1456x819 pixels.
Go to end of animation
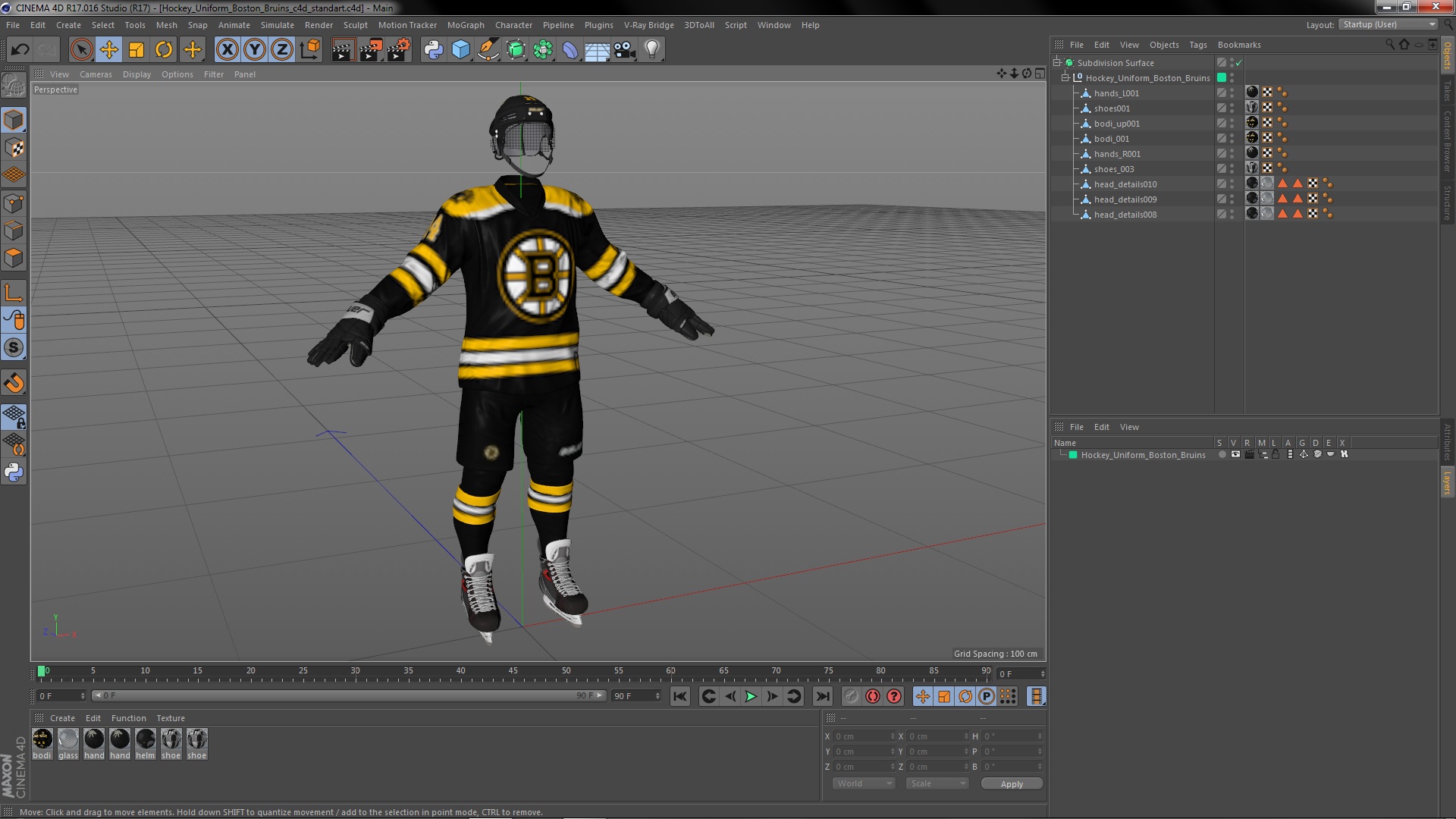[822, 696]
